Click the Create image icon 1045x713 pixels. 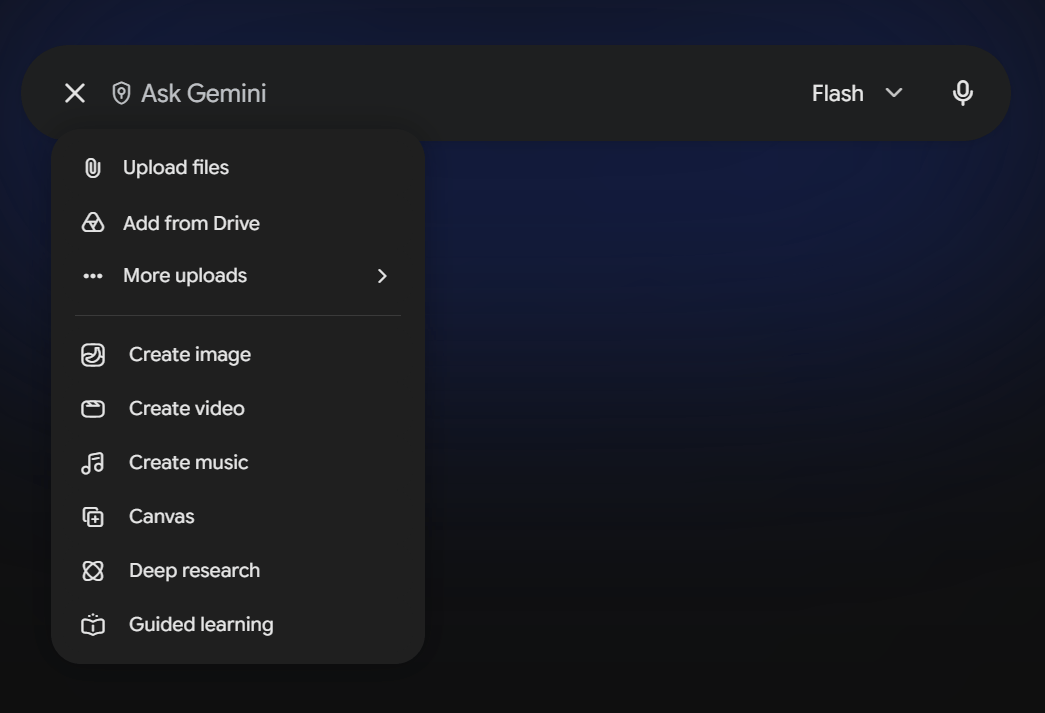point(93,355)
